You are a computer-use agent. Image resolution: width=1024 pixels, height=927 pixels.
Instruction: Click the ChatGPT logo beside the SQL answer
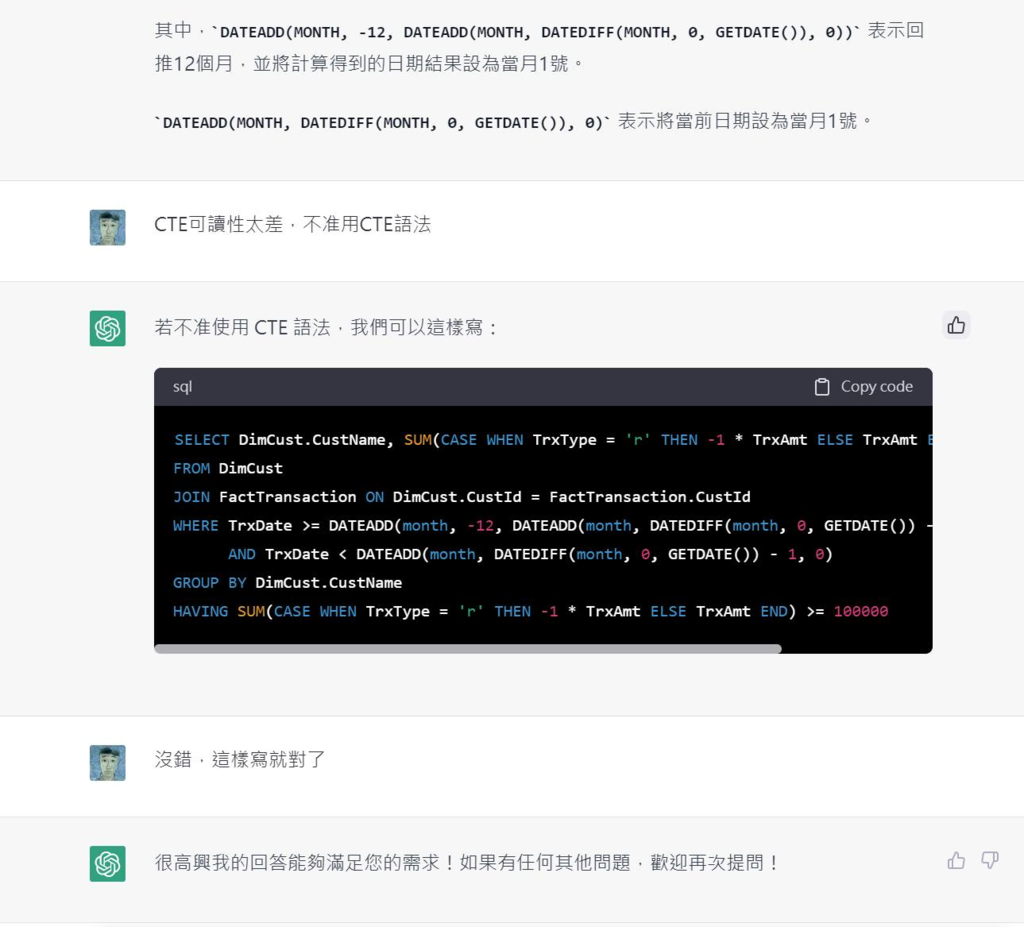pyautogui.click(x=108, y=328)
